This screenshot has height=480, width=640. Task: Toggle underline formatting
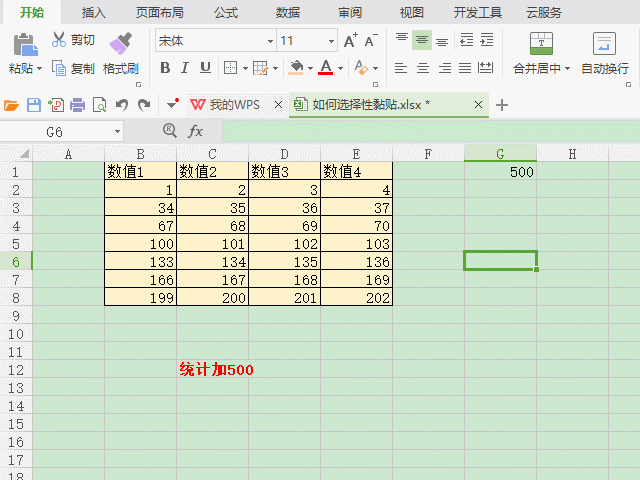205,68
